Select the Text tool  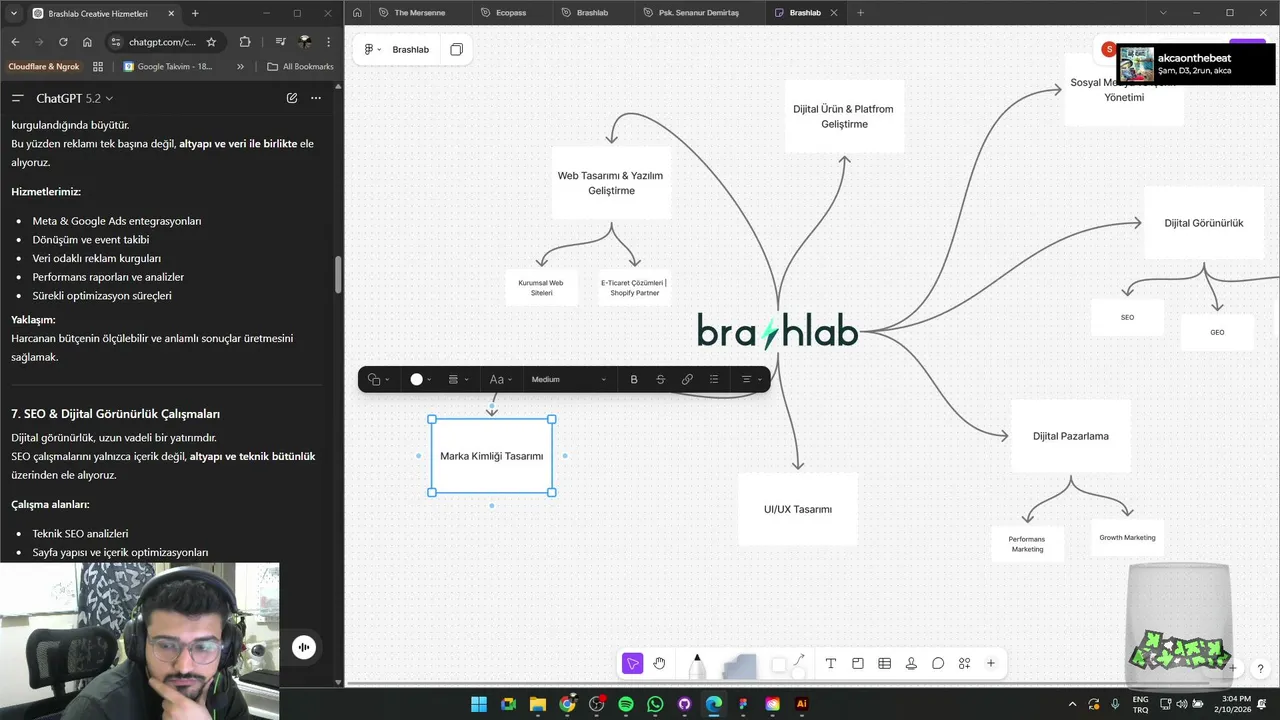(x=830, y=663)
